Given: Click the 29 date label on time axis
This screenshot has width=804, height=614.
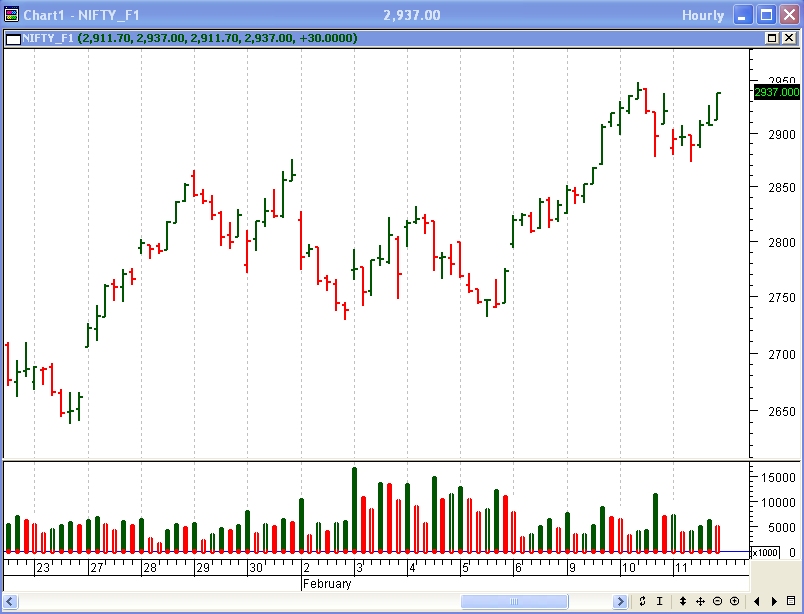Looking at the screenshot, I should [203, 568].
